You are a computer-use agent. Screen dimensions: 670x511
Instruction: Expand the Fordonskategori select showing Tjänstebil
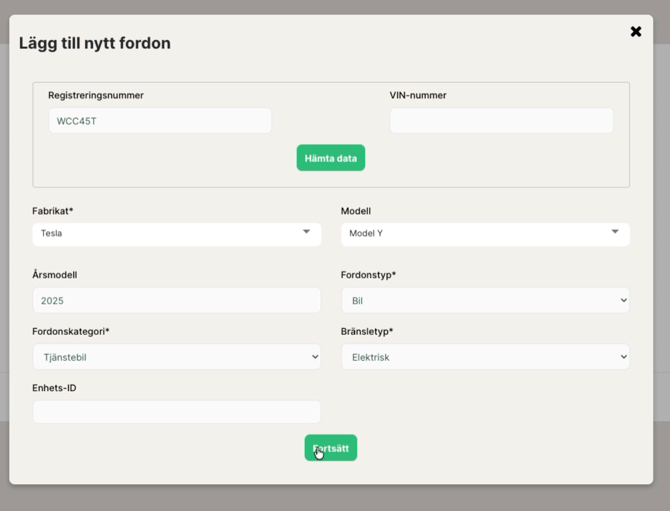177,357
